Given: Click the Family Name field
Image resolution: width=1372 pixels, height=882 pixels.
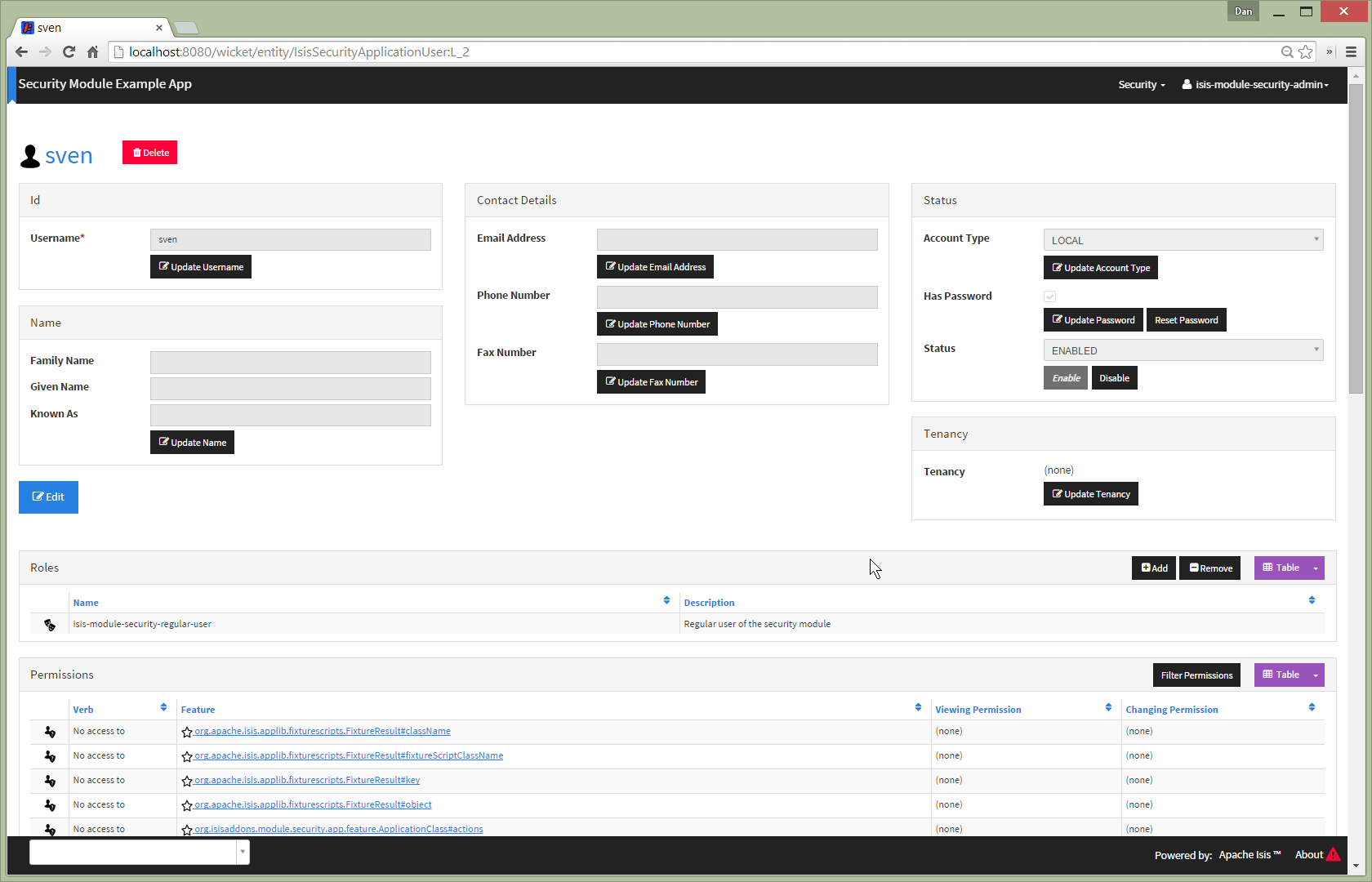Looking at the screenshot, I should 291,363.
